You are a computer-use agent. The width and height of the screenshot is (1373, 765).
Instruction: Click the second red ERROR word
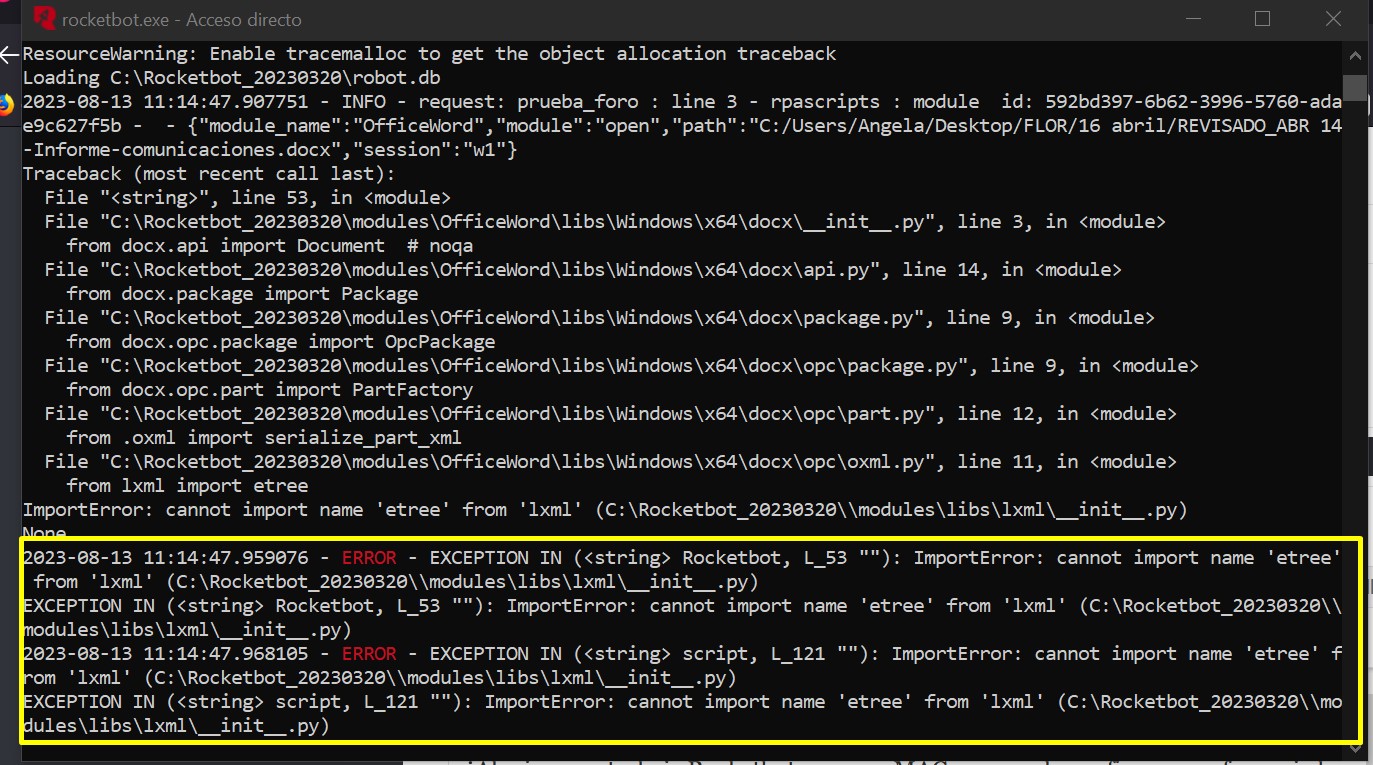369,653
